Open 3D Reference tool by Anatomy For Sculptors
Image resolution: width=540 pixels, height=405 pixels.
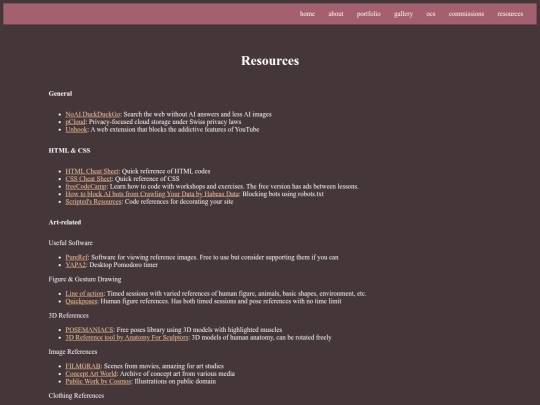click(127, 338)
